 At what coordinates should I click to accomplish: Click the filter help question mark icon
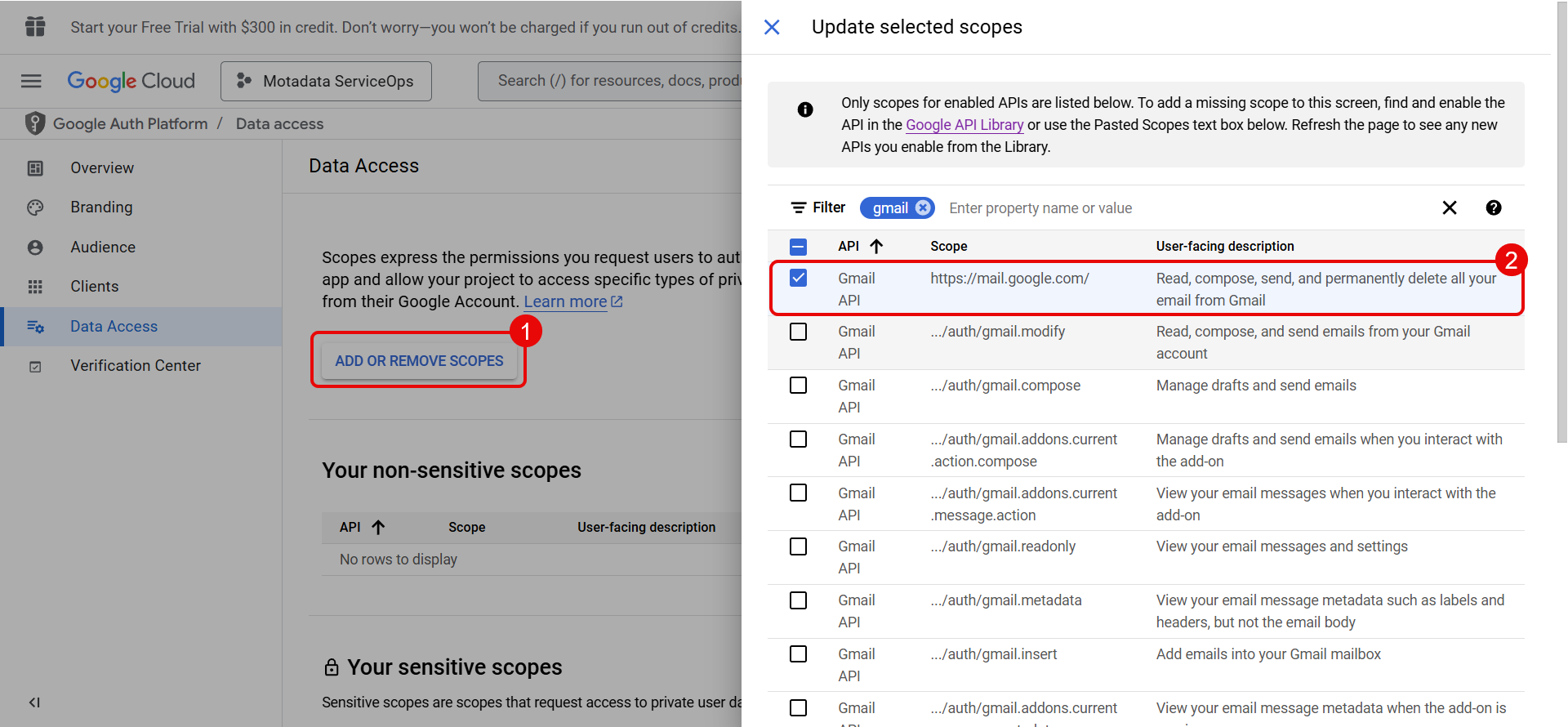(x=1493, y=208)
